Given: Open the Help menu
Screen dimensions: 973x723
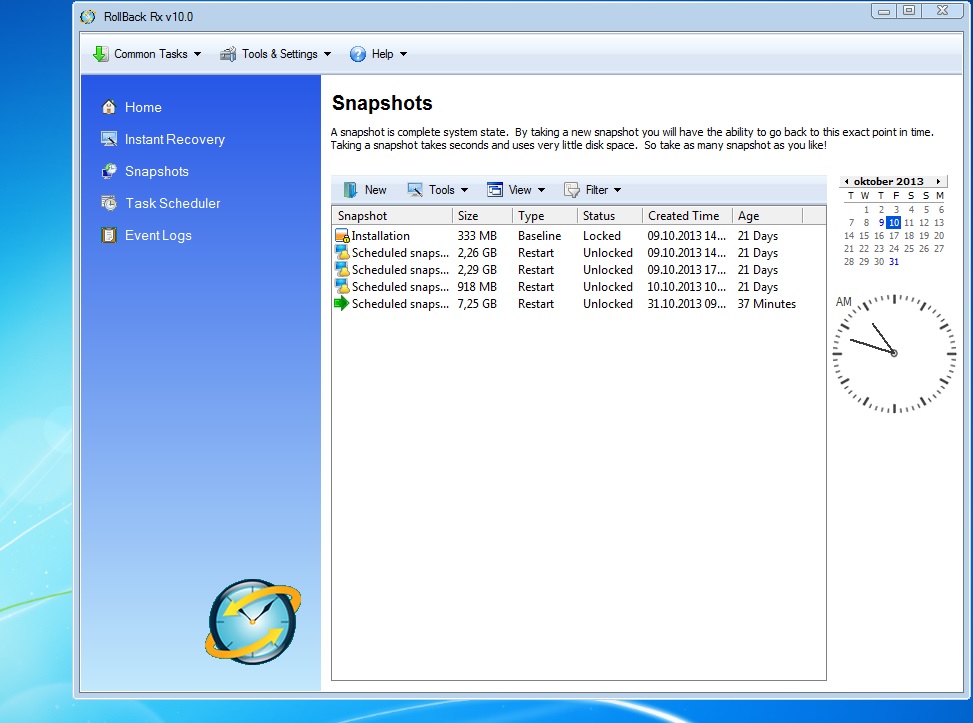Looking at the screenshot, I should (379, 54).
